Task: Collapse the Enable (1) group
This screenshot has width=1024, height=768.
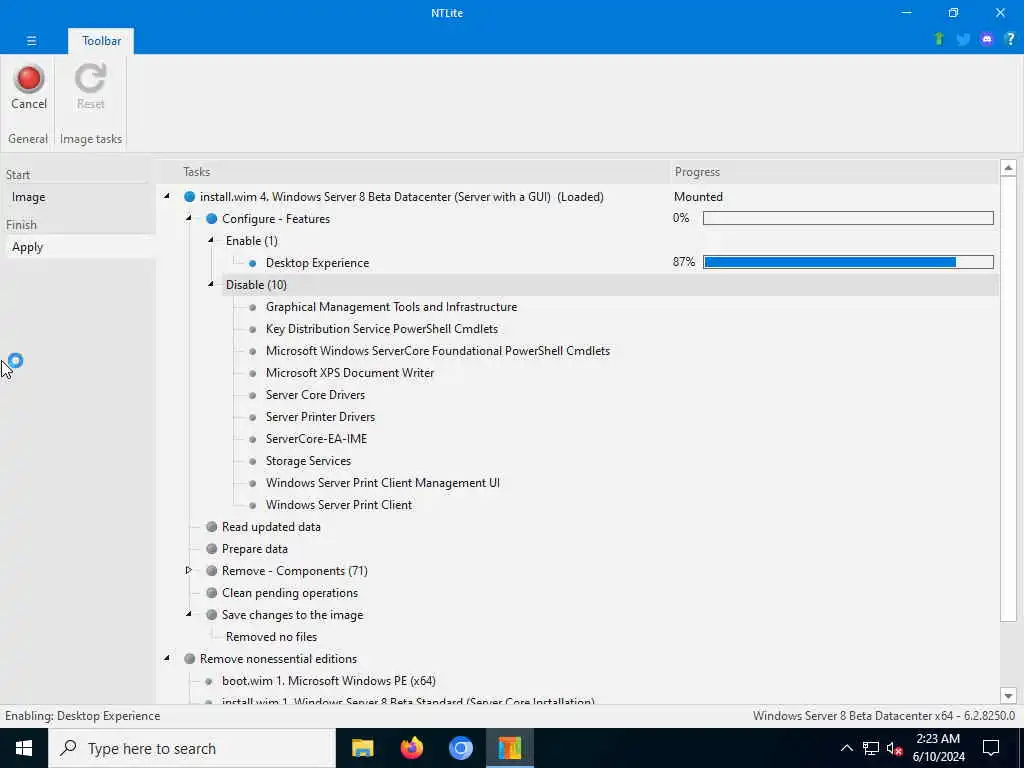Action: pos(211,240)
